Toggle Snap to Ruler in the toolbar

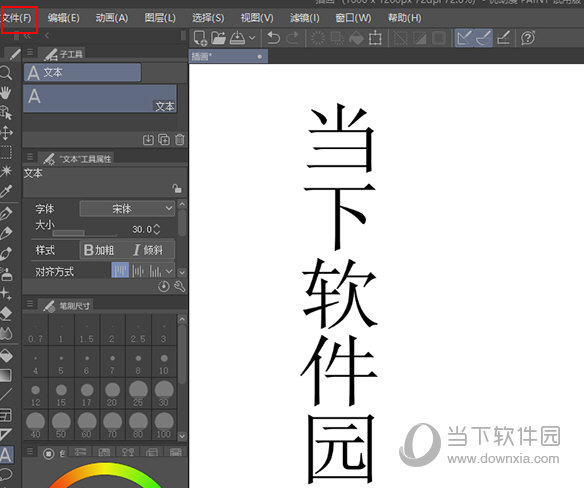pos(464,38)
